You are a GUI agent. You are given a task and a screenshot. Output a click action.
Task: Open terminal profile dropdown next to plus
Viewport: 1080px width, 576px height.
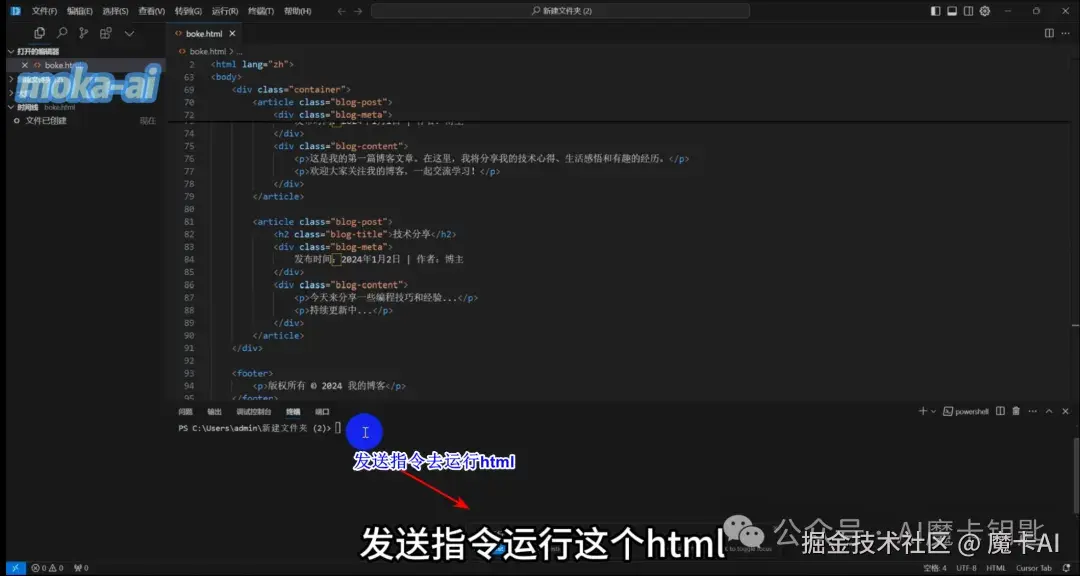click(933, 411)
